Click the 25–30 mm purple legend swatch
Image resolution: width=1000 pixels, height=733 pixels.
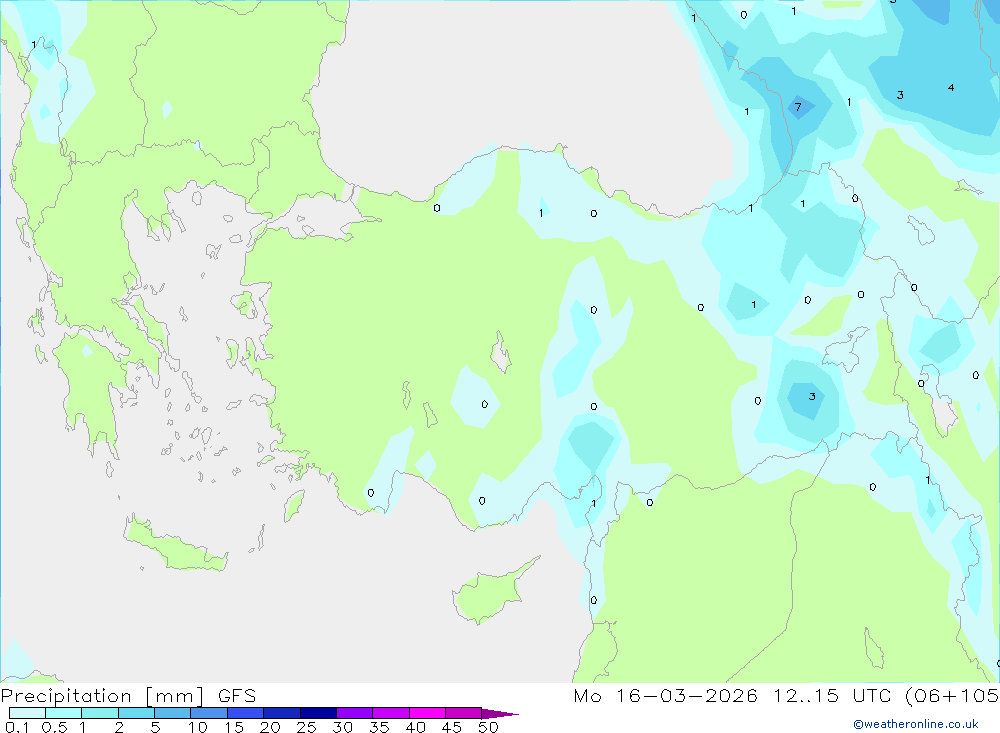tap(318, 713)
